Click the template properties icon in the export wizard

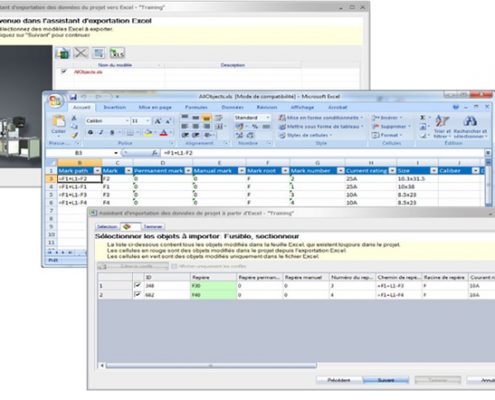[x=99, y=53]
